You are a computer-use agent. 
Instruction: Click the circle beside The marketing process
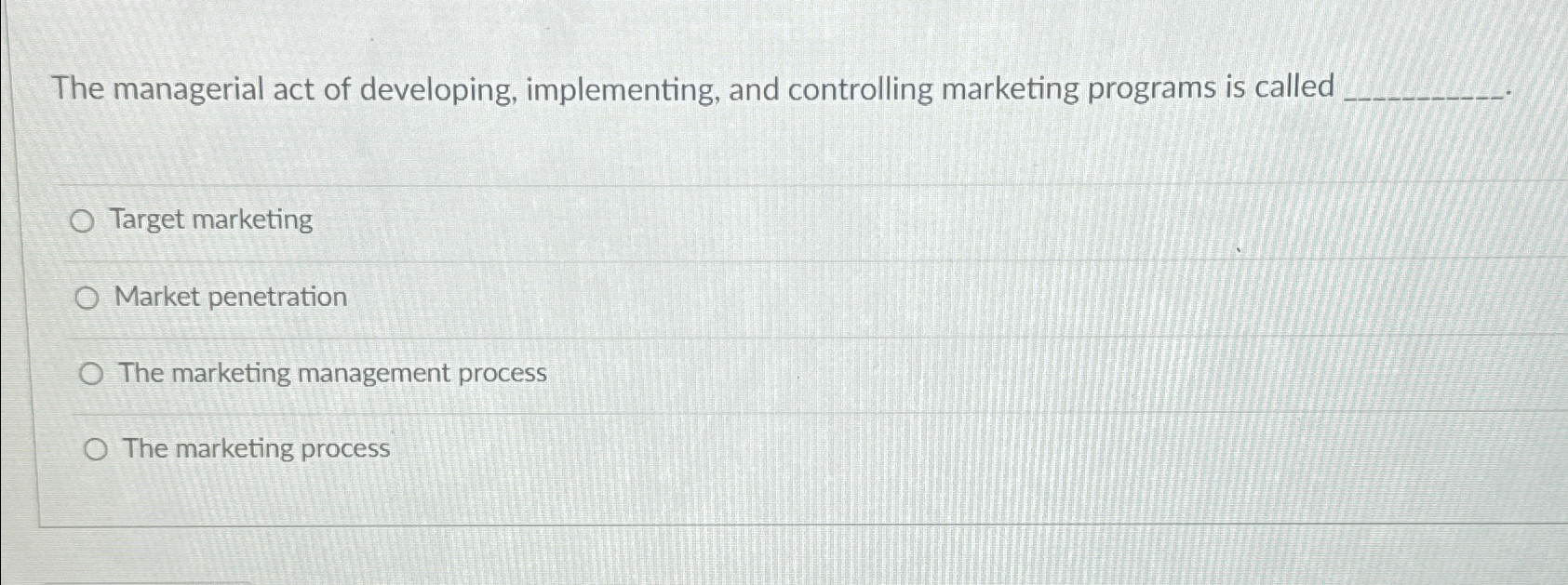95,448
